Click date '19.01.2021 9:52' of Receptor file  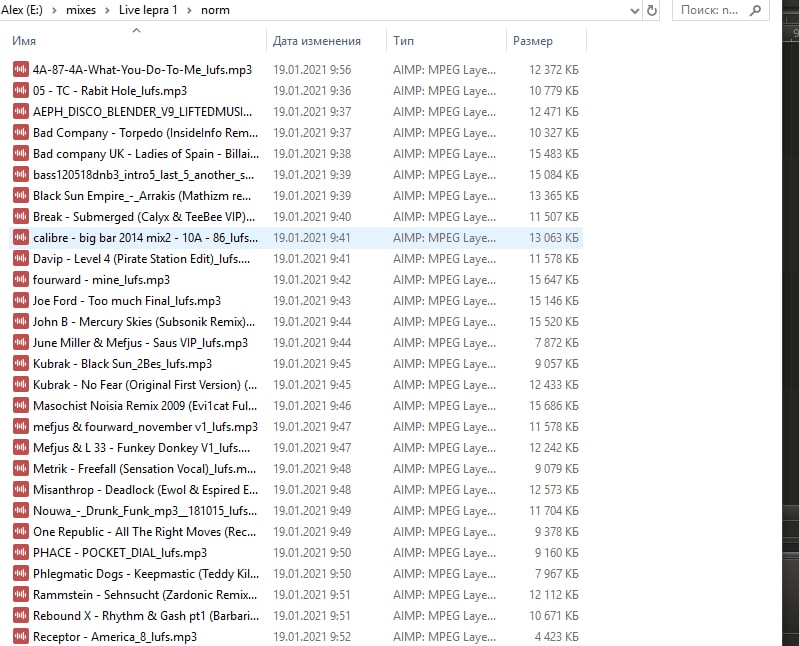click(x=312, y=637)
